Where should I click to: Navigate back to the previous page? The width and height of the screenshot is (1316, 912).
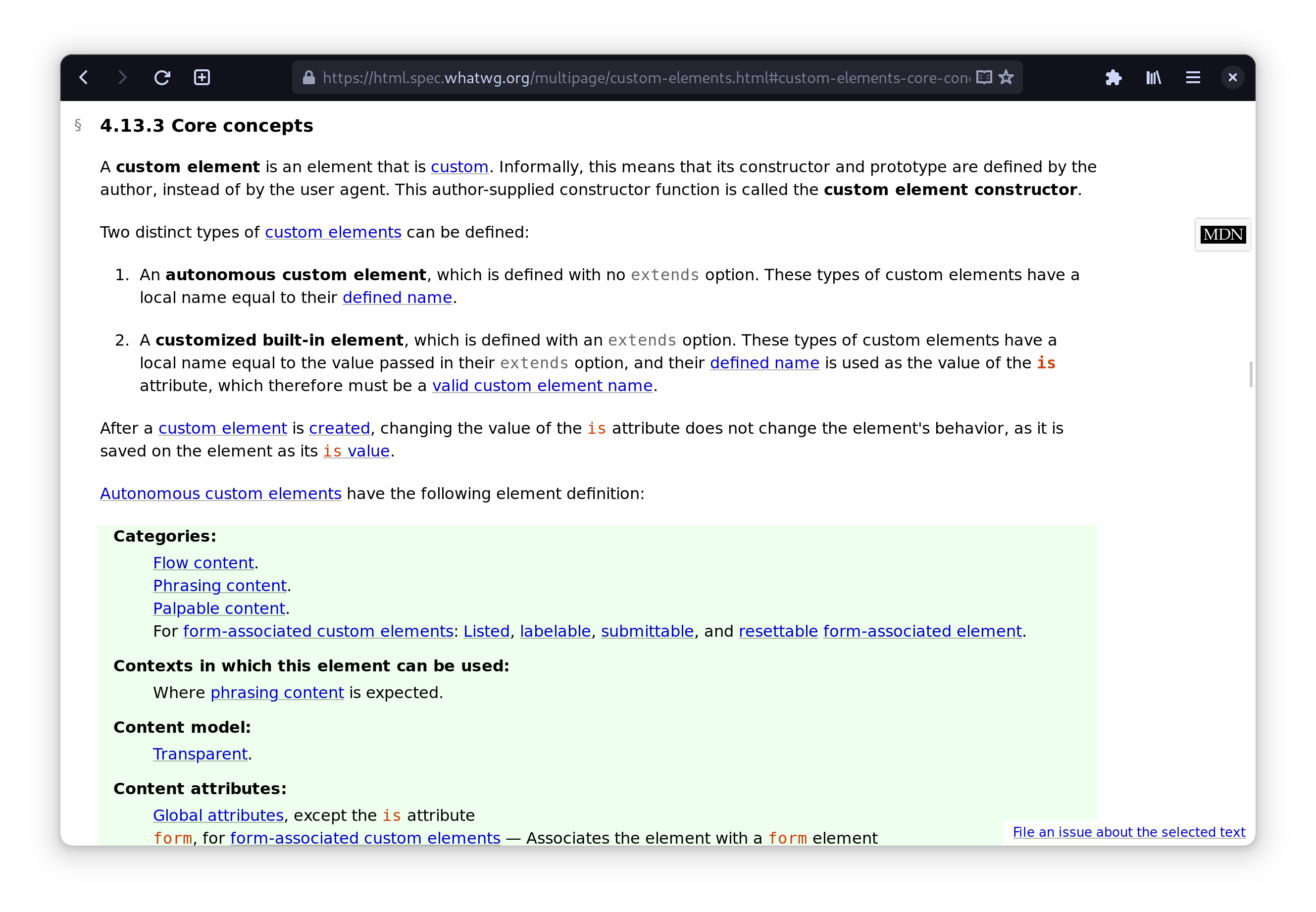pyautogui.click(x=84, y=77)
